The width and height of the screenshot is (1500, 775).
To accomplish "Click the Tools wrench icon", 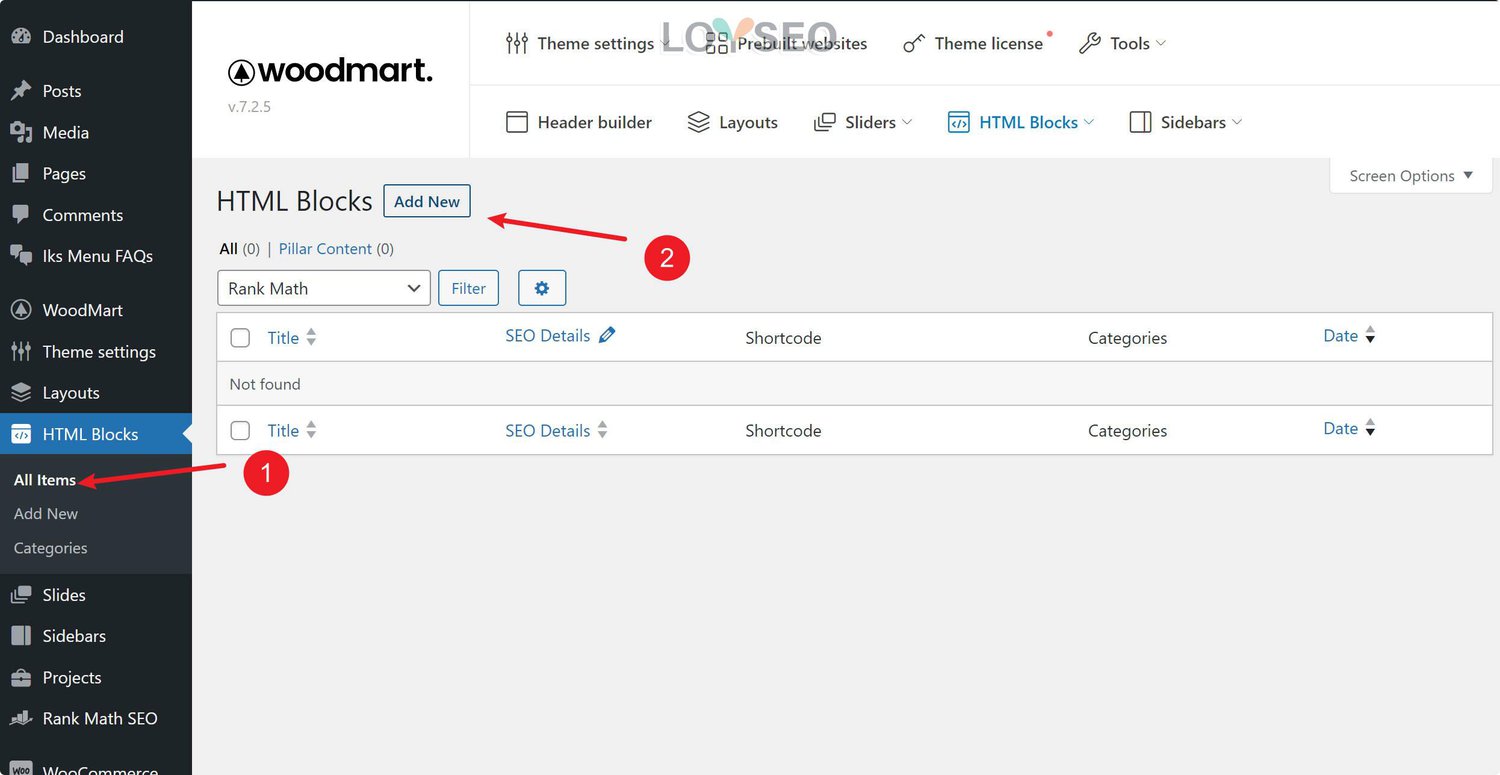I will [x=1090, y=44].
